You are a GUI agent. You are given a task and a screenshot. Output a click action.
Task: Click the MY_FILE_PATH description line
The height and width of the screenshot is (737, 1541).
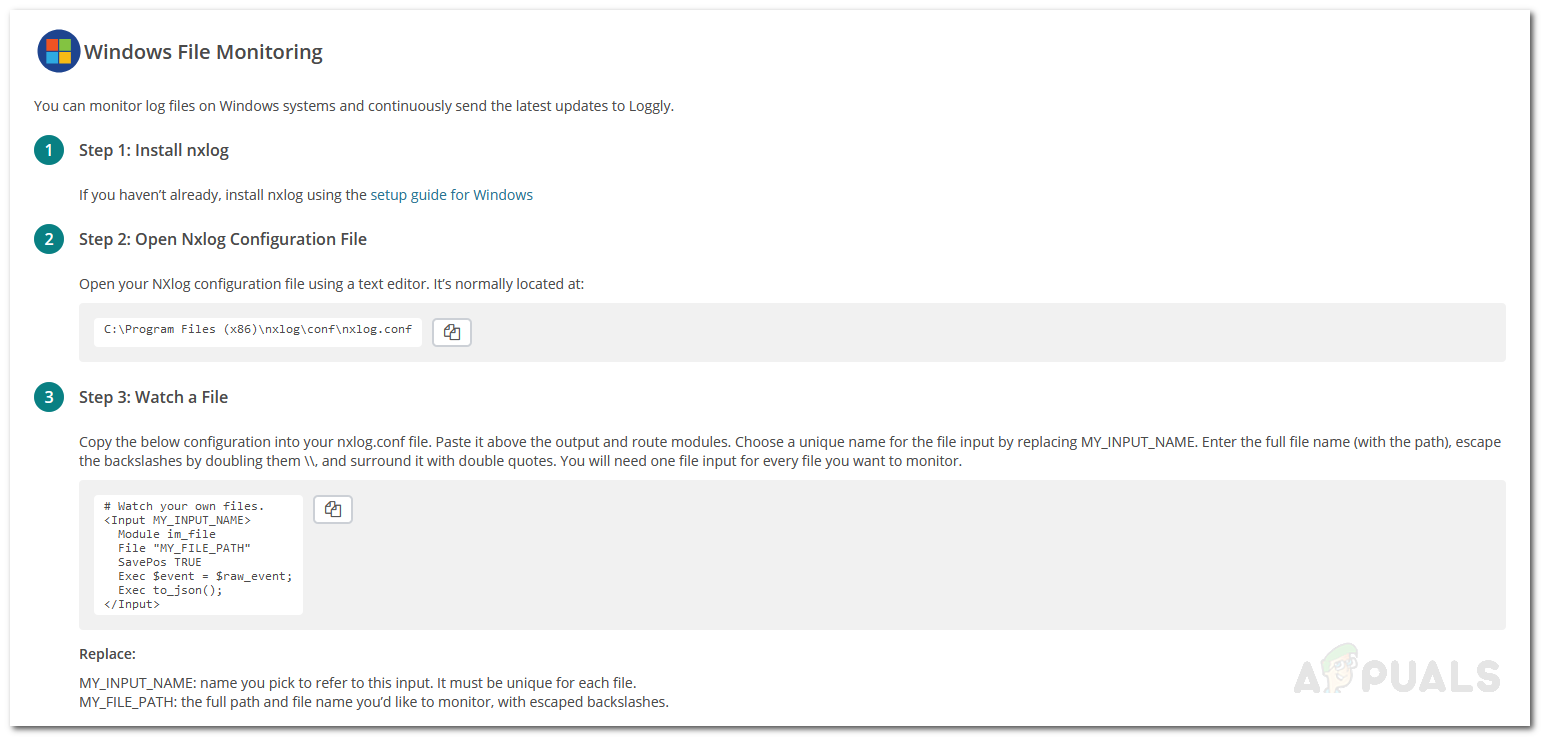pos(373,702)
